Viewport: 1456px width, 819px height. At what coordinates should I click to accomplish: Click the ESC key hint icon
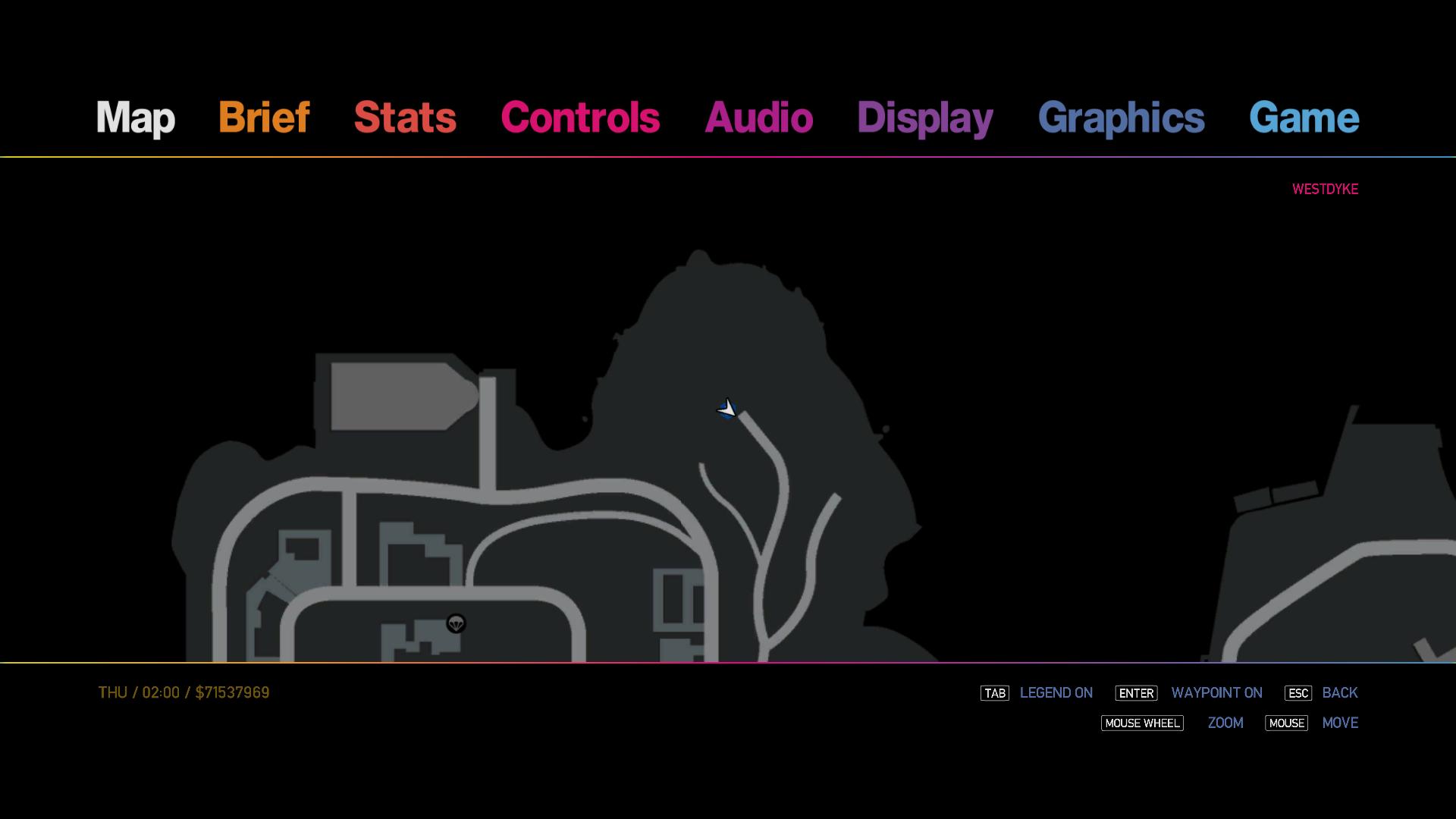1298,693
